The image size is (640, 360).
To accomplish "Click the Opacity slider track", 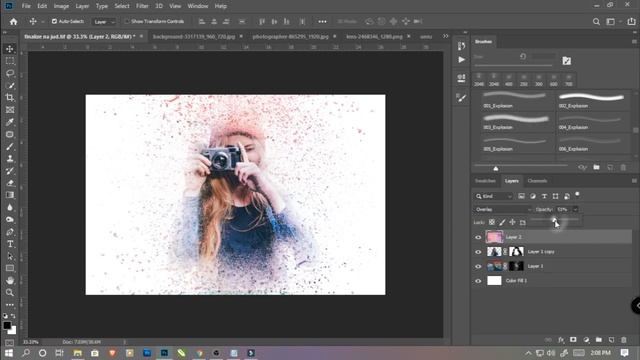I will coord(555,220).
